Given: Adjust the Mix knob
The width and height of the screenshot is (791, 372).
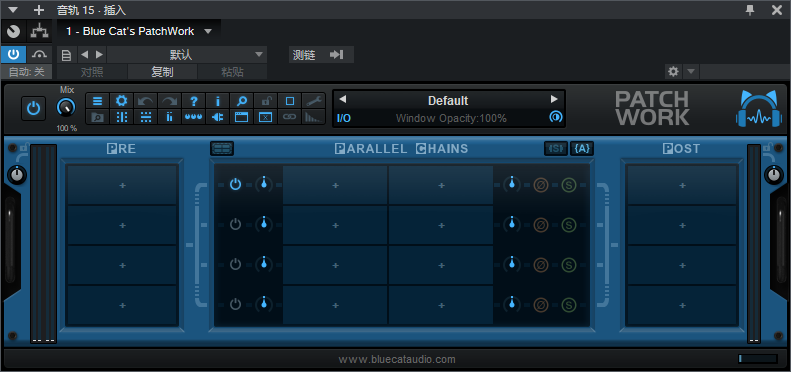Looking at the screenshot, I should [67, 108].
